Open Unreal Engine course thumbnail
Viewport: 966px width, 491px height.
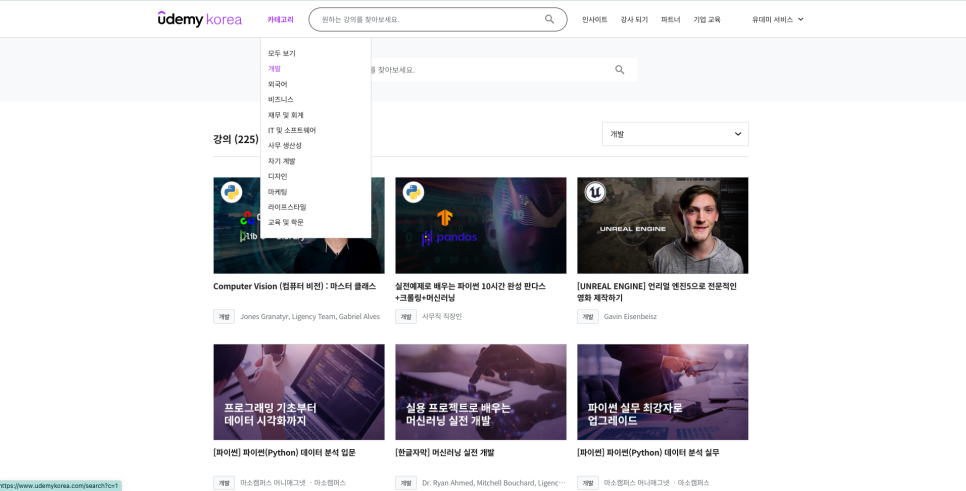(662, 225)
